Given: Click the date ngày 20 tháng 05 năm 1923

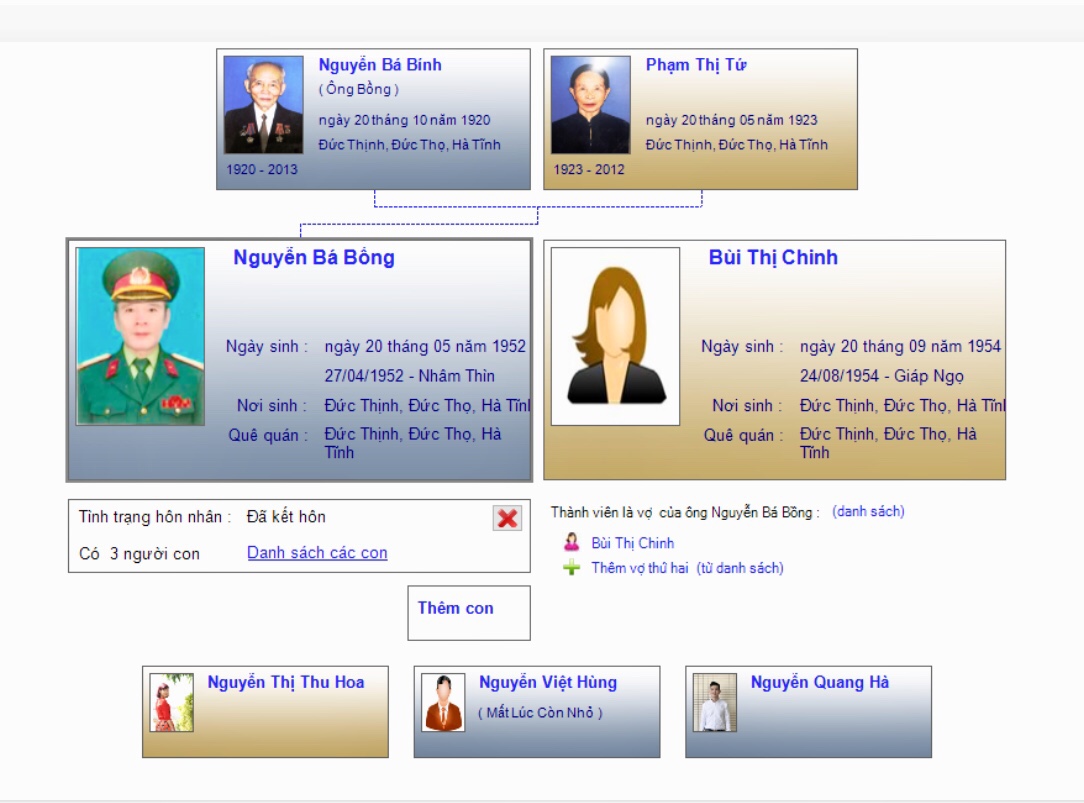Looking at the screenshot, I should tap(731, 120).
